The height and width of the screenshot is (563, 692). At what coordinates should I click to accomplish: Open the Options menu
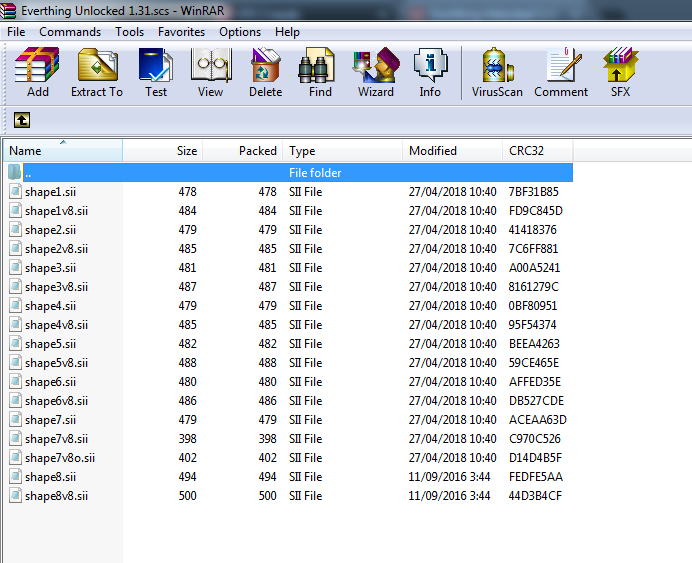[x=240, y=32]
